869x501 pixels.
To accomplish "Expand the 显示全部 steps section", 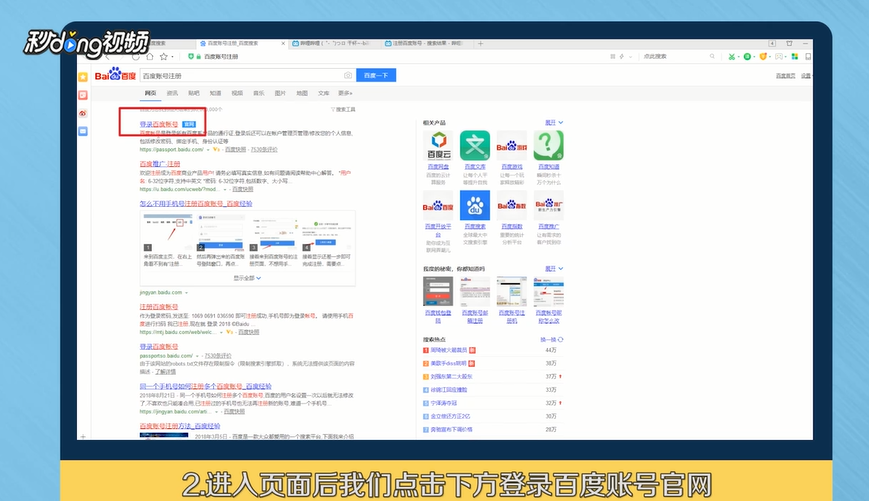I will click(x=247, y=278).
